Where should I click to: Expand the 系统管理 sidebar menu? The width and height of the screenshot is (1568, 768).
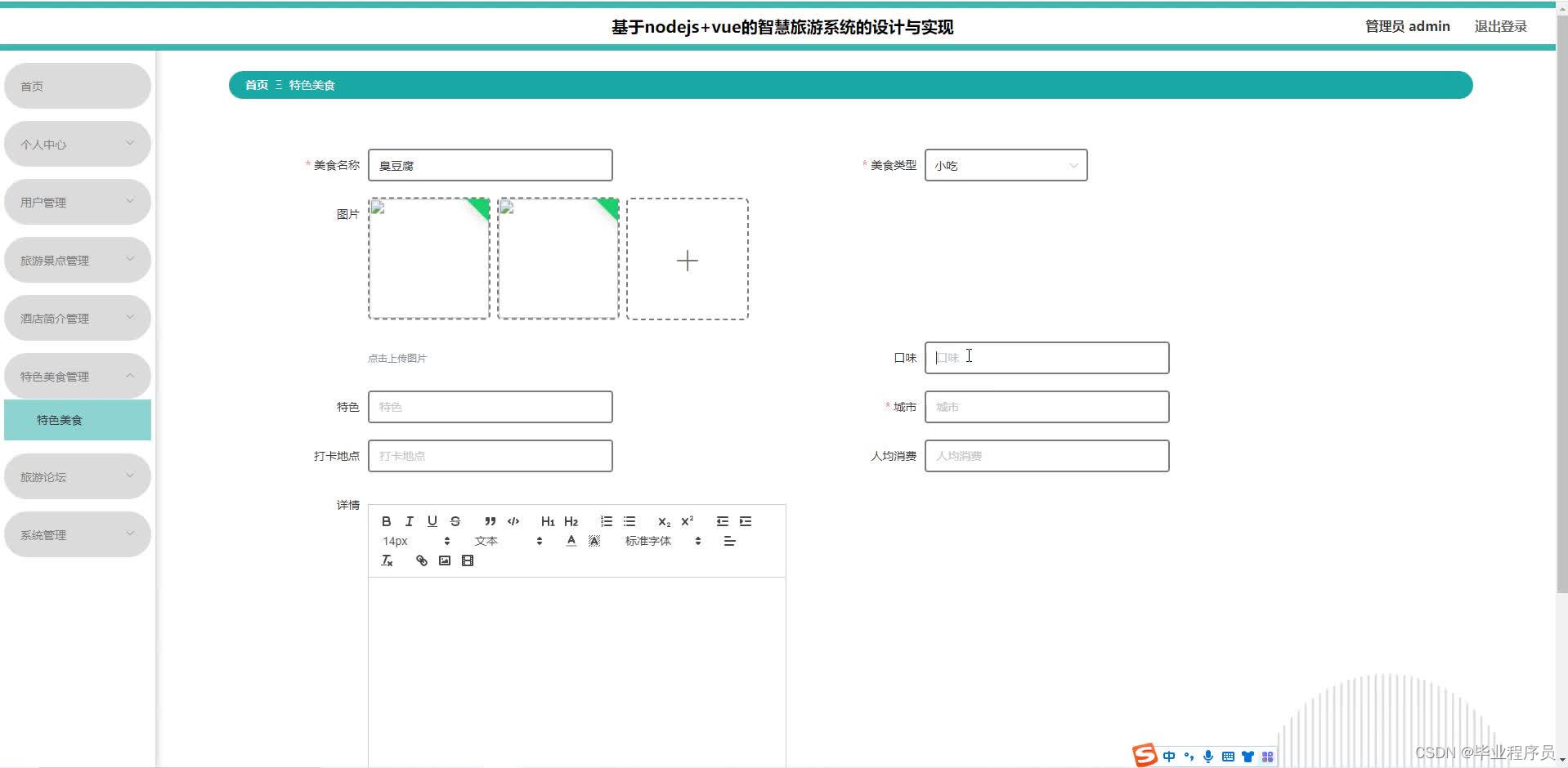click(x=78, y=534)
